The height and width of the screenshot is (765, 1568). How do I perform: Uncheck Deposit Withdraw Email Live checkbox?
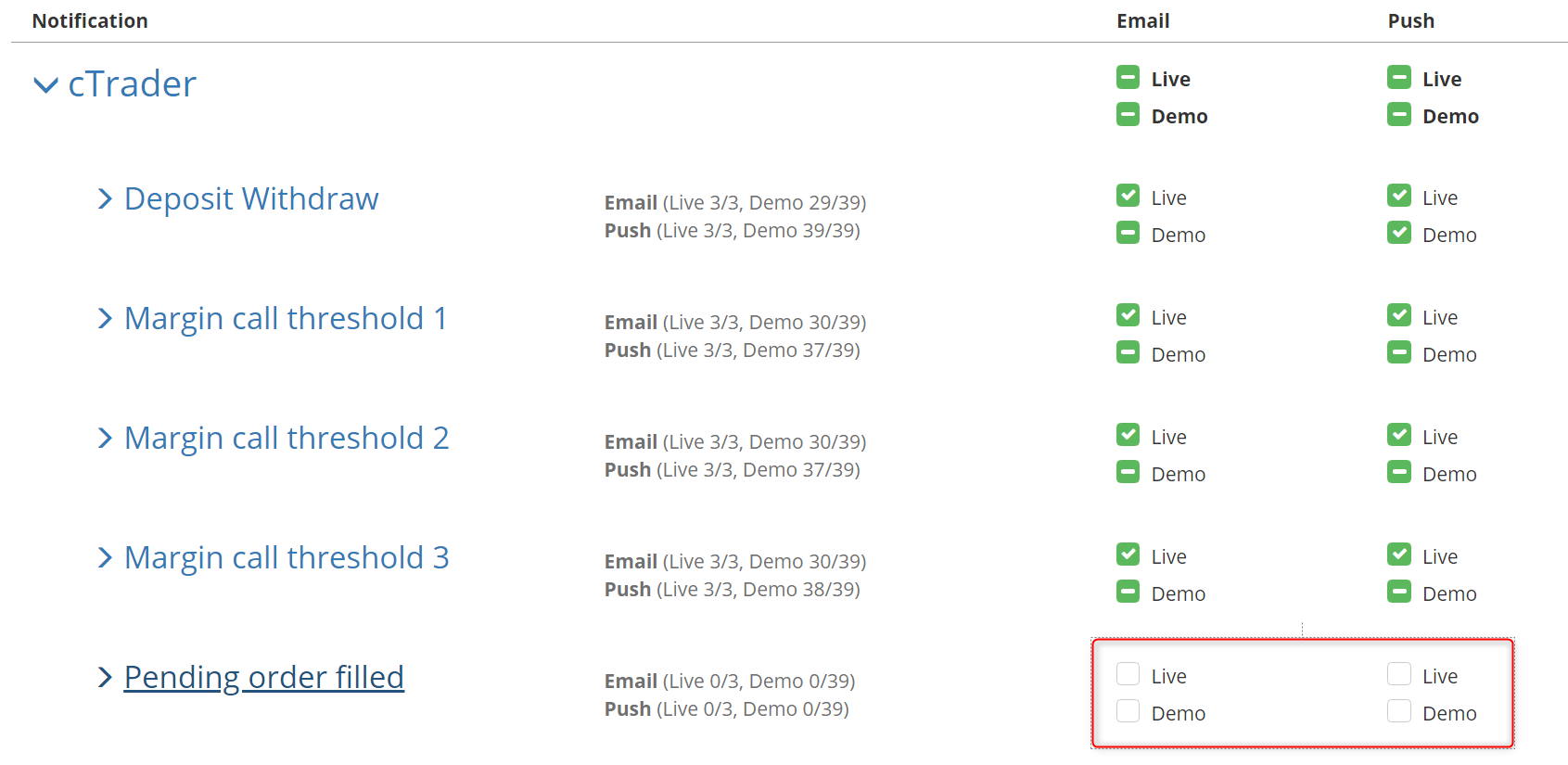pyautogui.click(x=1128, y=196)
